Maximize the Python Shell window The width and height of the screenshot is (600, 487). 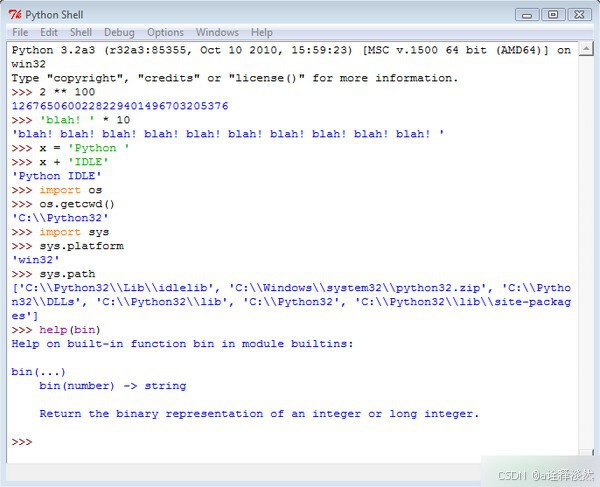coord(553,15)
